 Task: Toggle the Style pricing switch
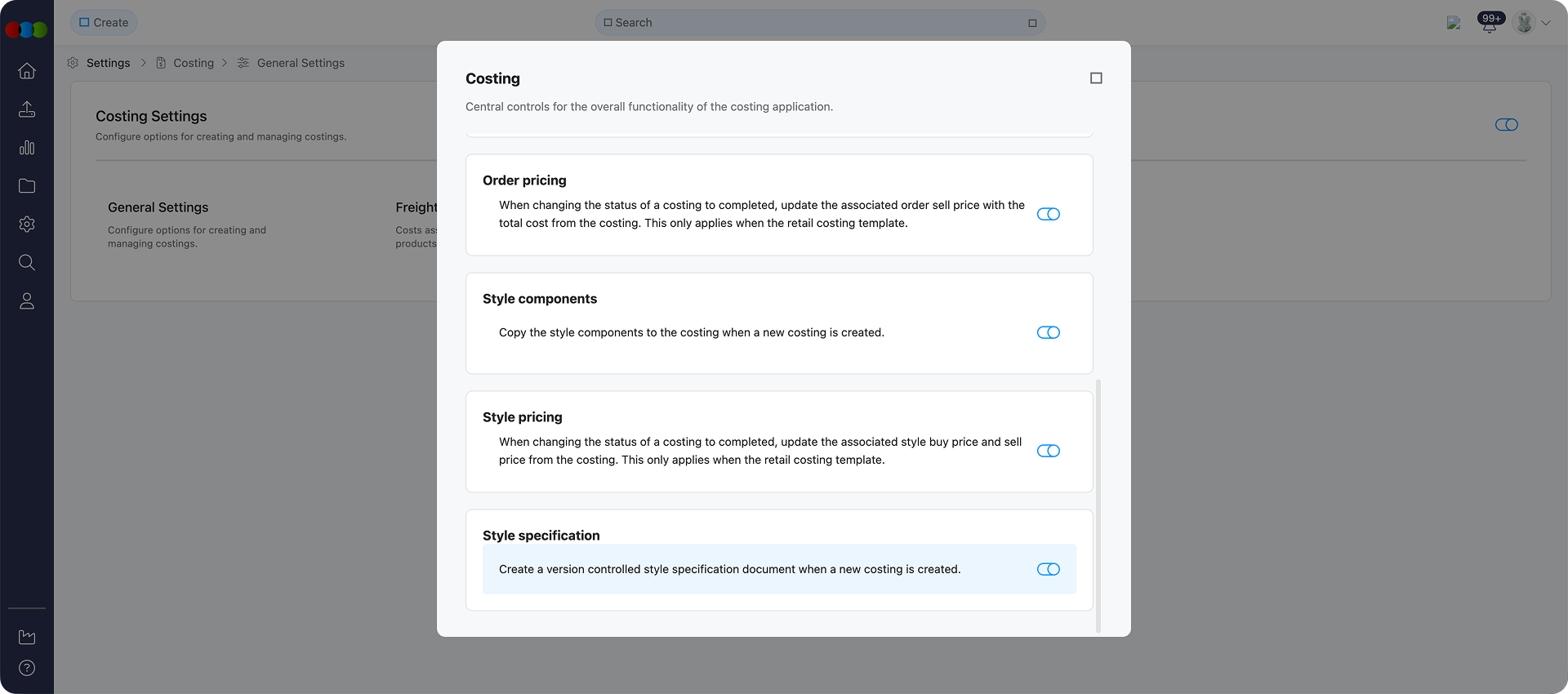[x=1048, y=451]
